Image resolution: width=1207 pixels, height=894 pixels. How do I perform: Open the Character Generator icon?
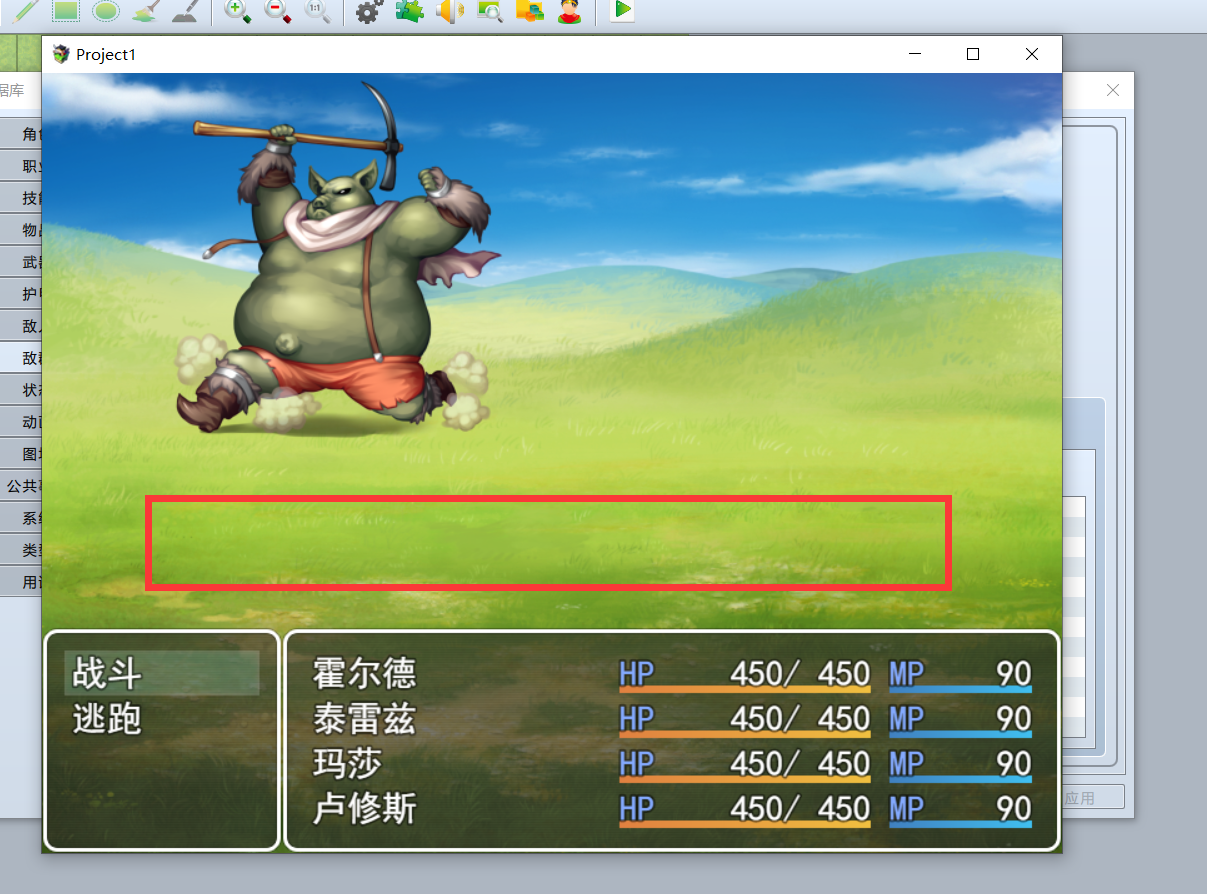(570, 11)
